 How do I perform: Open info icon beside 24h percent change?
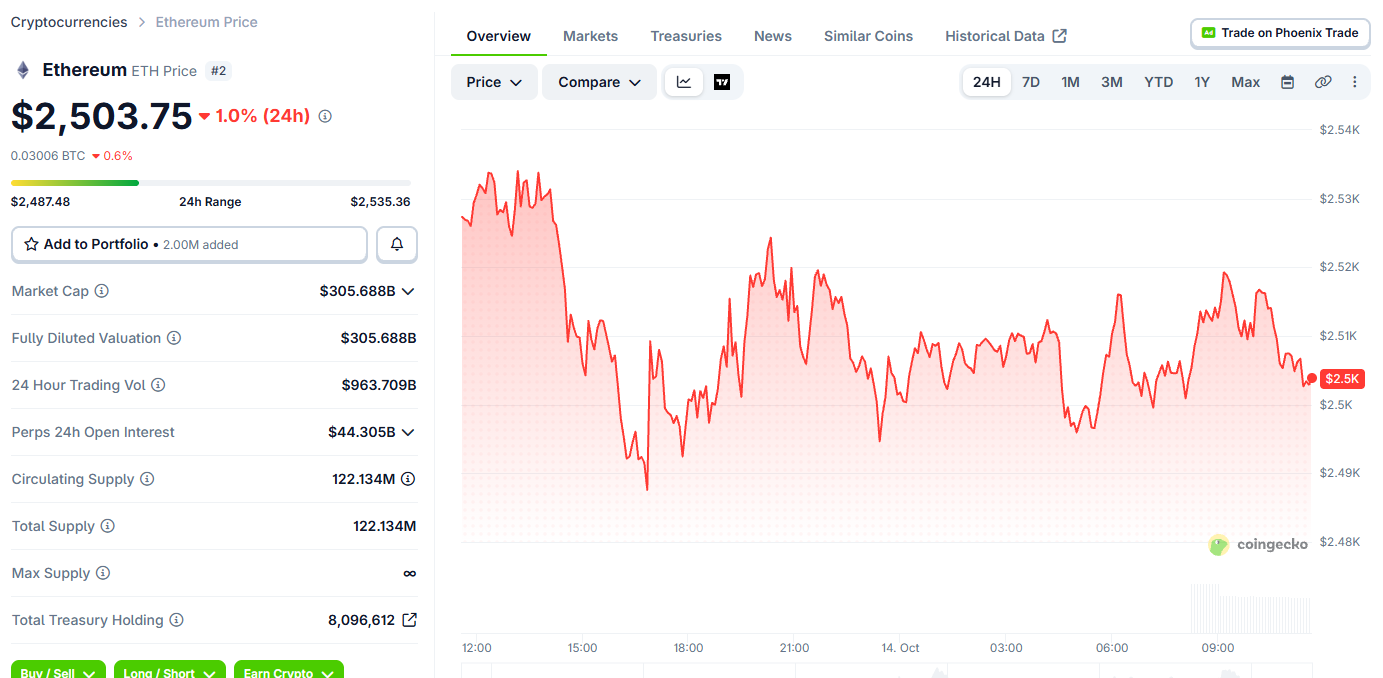[x=325, y=116]
